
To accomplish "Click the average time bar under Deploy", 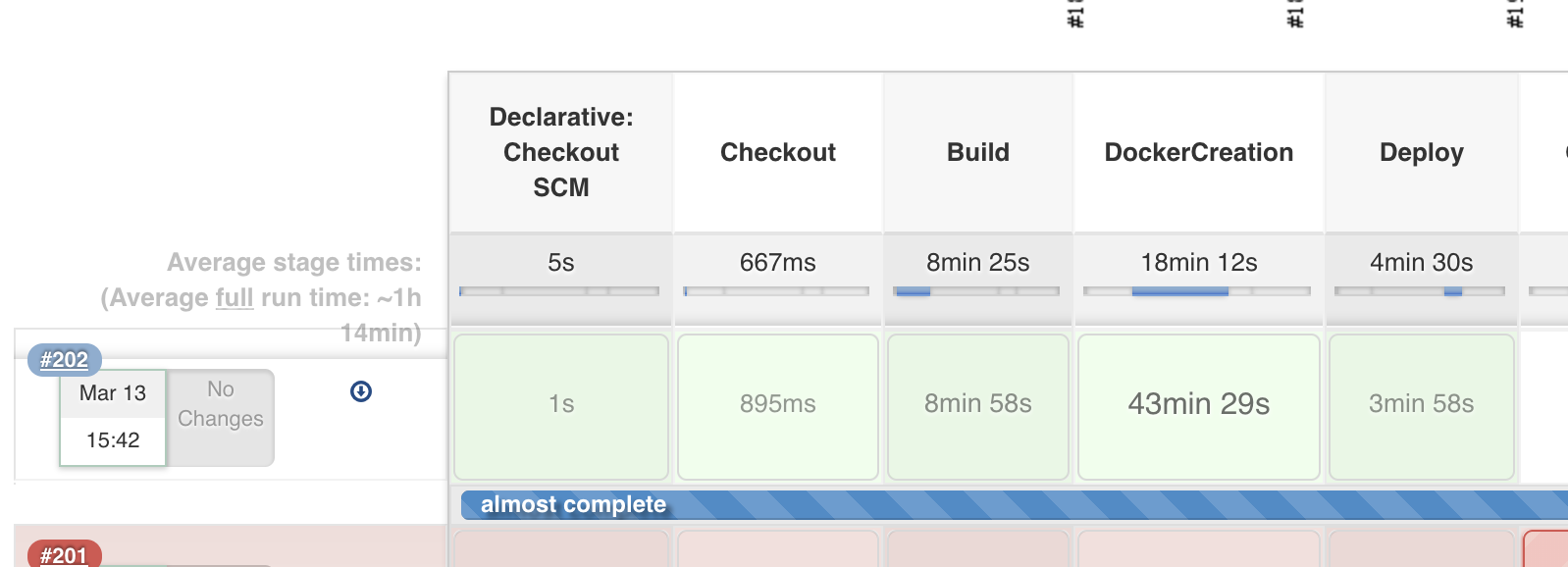I will pos(1421,291).
